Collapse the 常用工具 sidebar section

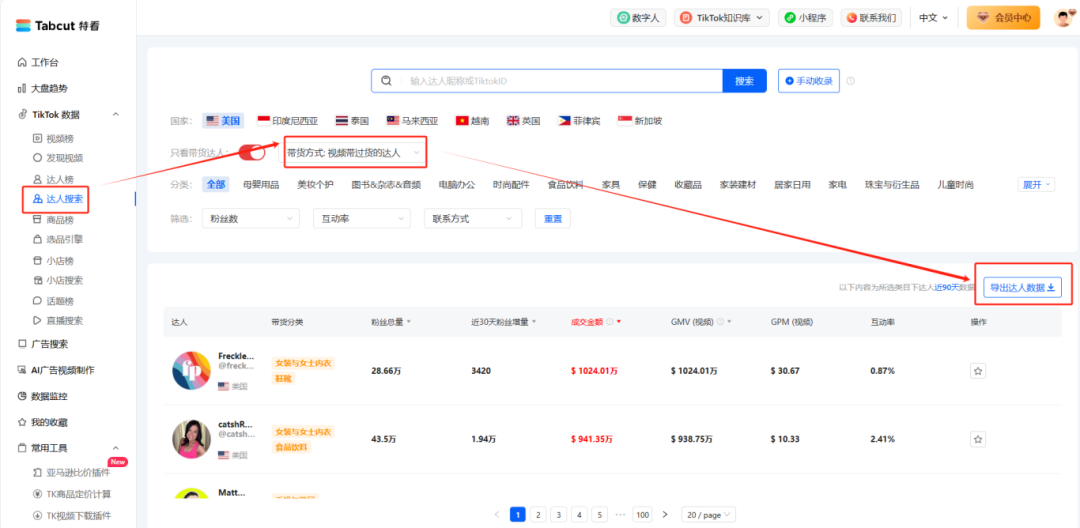coord(116,448)
